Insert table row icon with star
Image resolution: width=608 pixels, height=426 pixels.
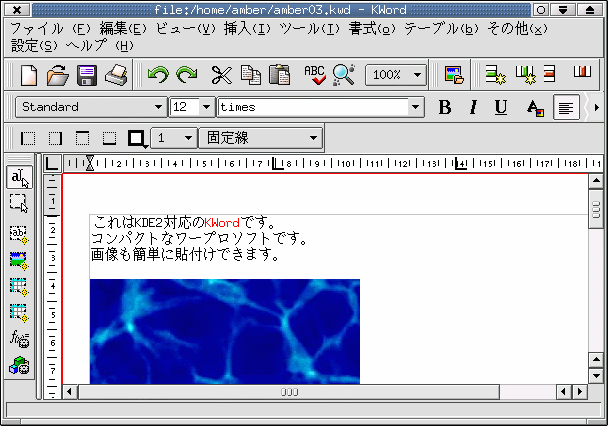(x=495, y=75)
